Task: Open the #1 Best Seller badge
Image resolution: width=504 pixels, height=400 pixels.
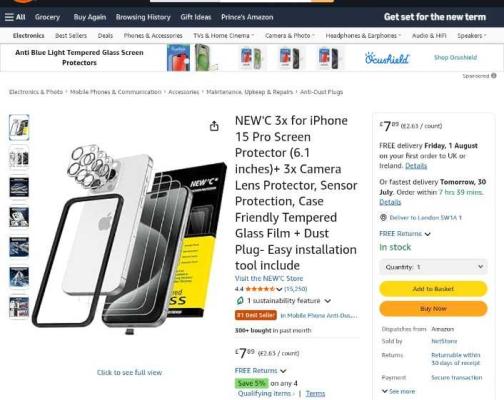Action: tap(256, 315)
